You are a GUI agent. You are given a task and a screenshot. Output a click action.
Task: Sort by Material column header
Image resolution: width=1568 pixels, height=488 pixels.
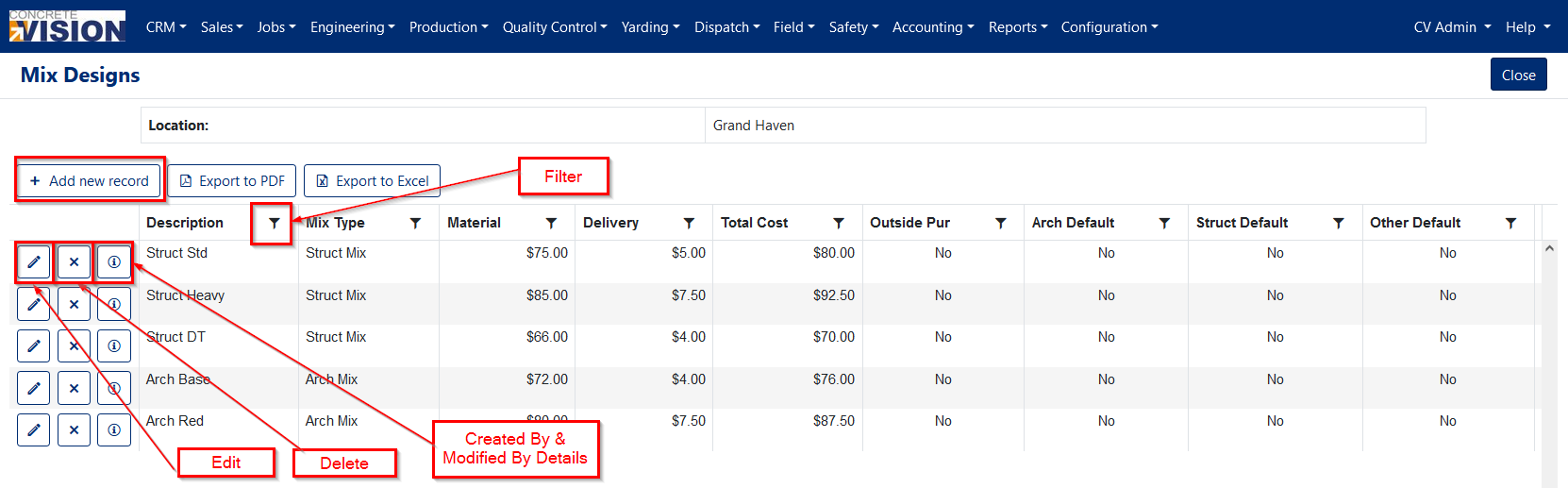click(x=474, y=223)
